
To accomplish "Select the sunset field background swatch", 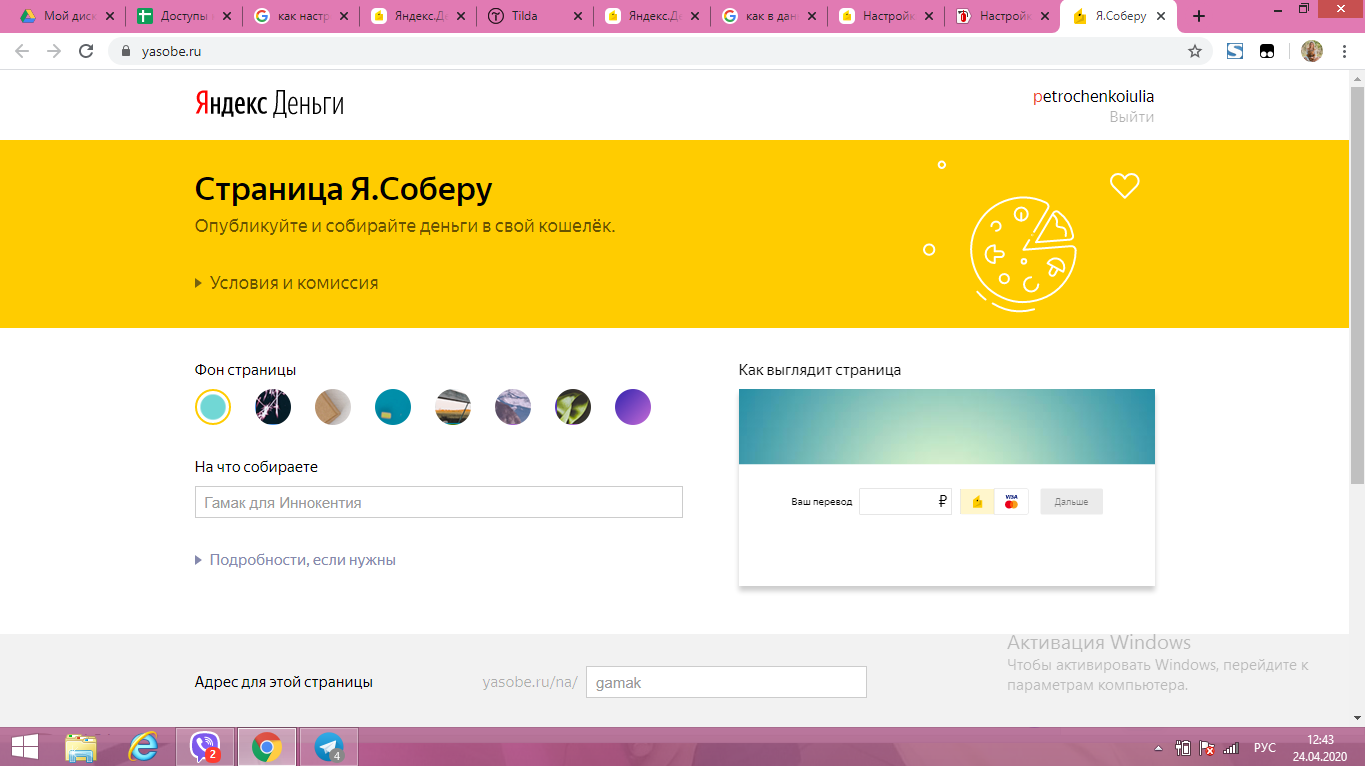I will (x=453, y=407).
